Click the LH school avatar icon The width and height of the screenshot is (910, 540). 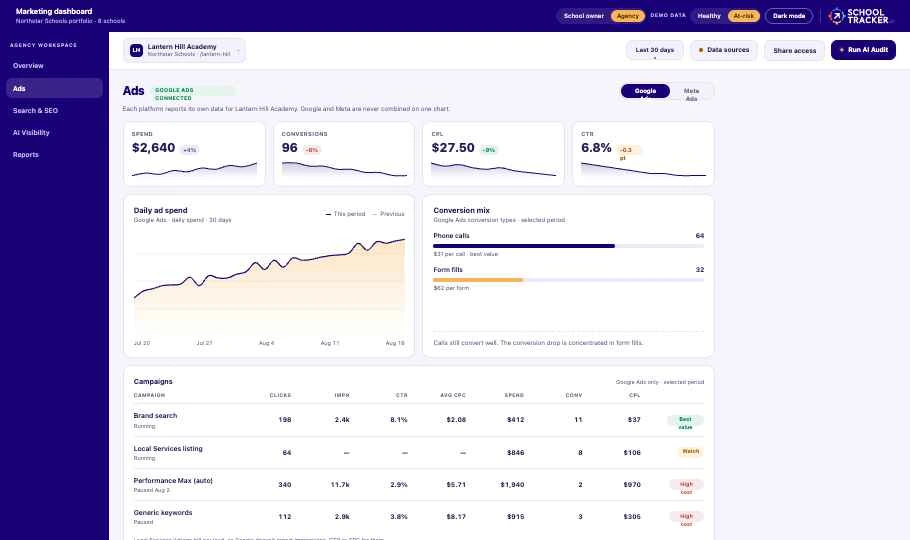(x=136, y=51)
